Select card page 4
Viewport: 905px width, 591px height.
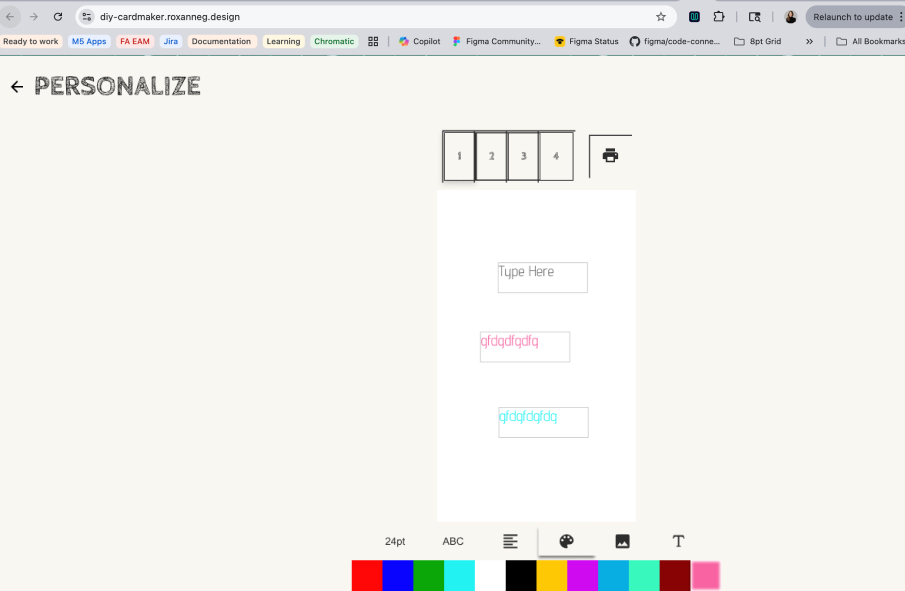pyautogui.click(x=556, y=156)
